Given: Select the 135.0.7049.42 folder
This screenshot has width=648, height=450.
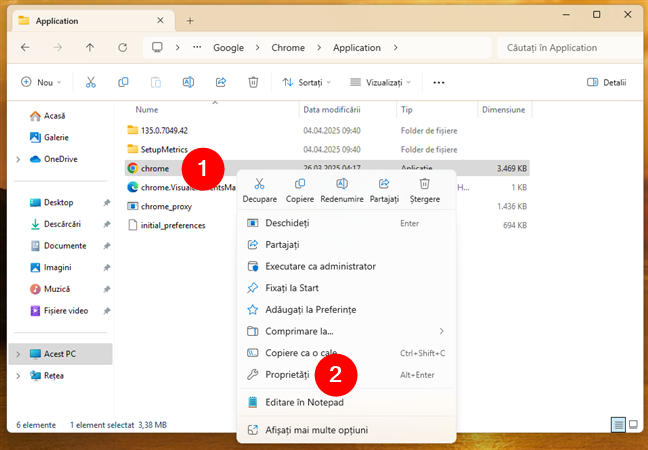Looking at the screenshot, I should pyautogui.click(x=164, y=131).
